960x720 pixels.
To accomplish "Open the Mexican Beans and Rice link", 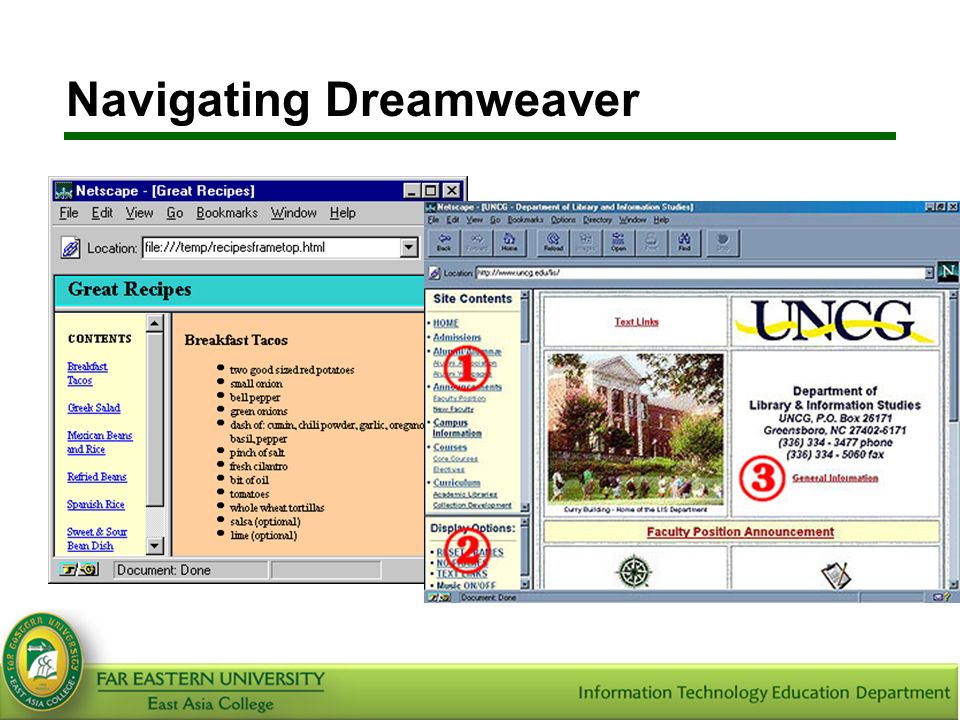I will pyautogui.click(x=99, y=442).
